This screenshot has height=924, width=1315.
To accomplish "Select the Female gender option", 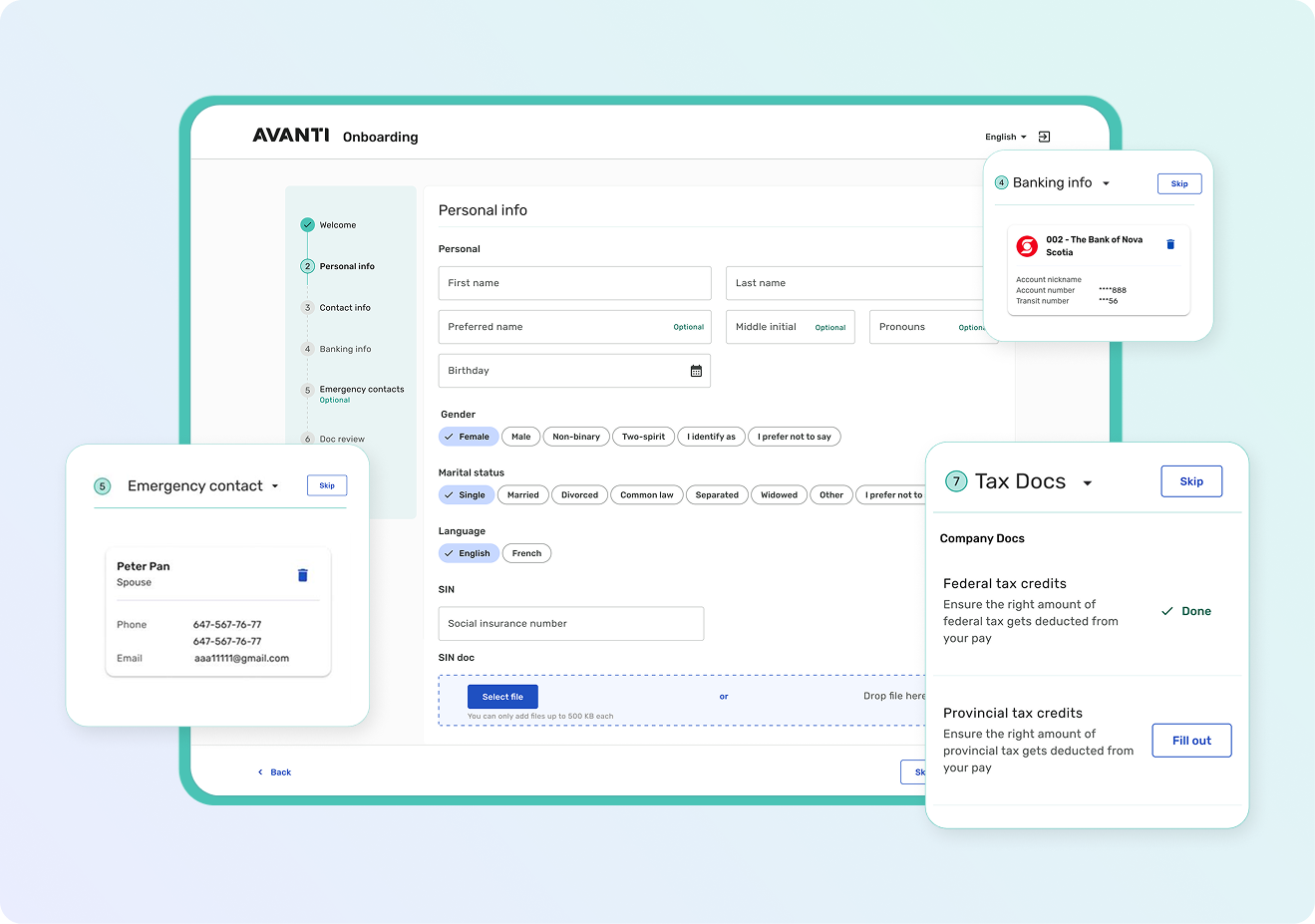I will (x=469, y=436).
